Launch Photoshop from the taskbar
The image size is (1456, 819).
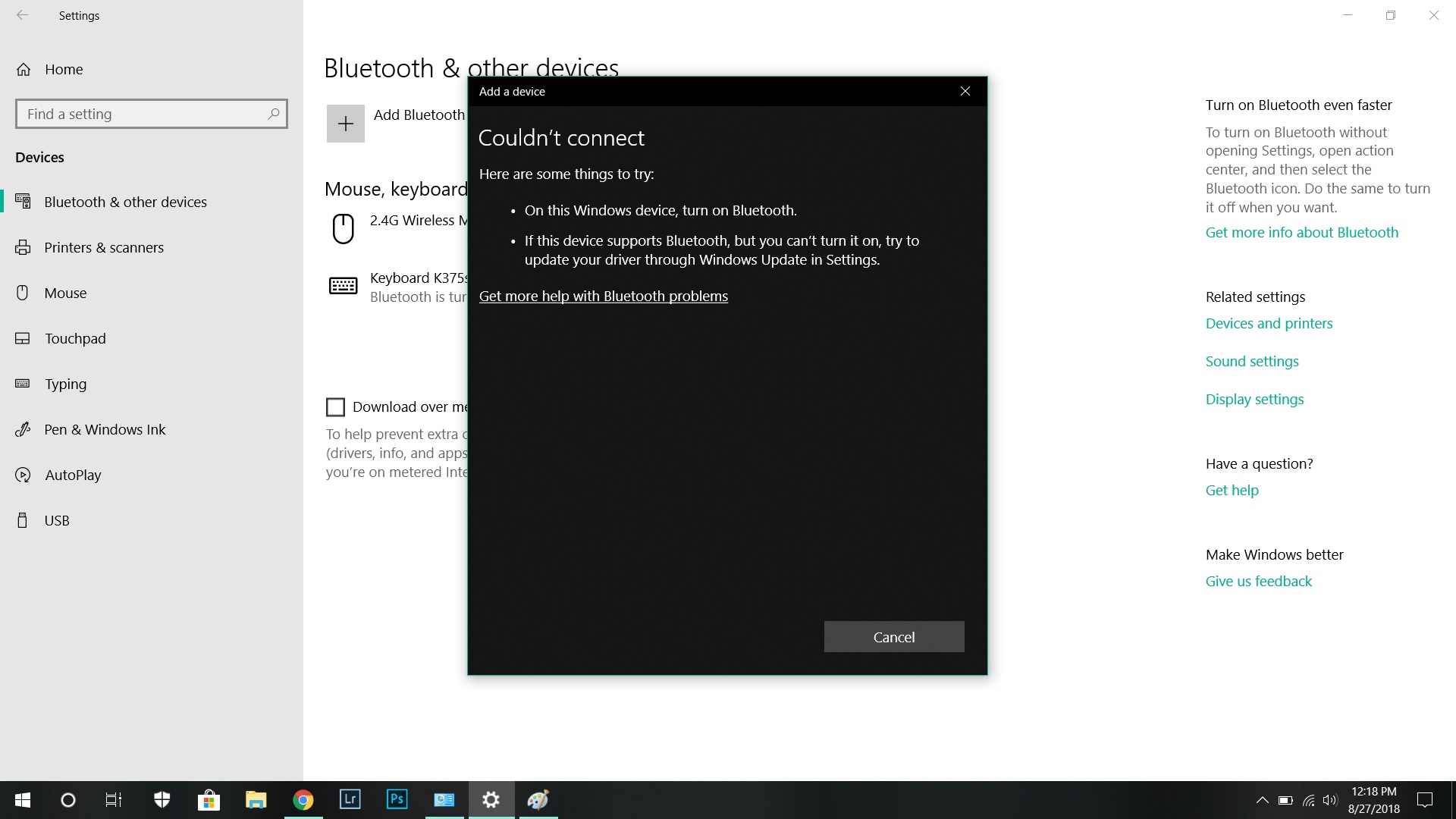coord(397,799)
